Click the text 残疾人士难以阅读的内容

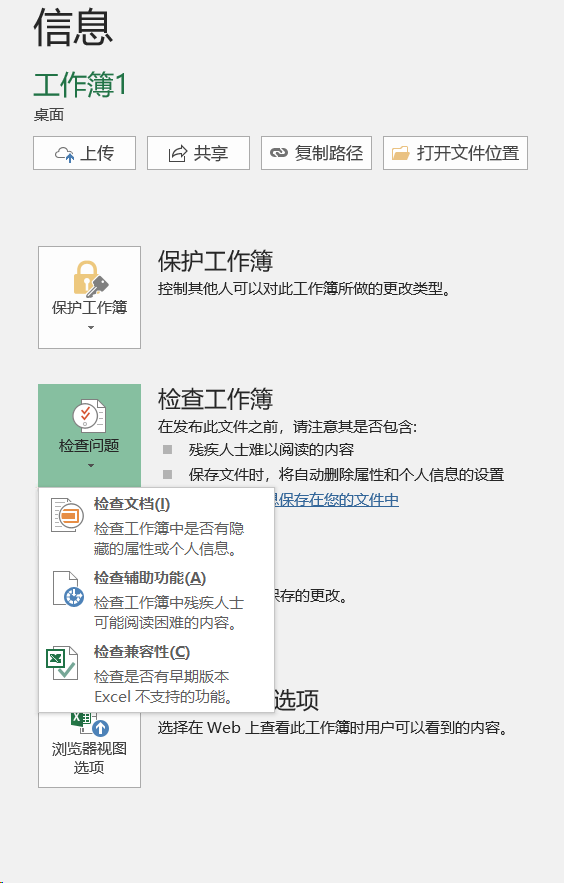[x=271, y=449]
